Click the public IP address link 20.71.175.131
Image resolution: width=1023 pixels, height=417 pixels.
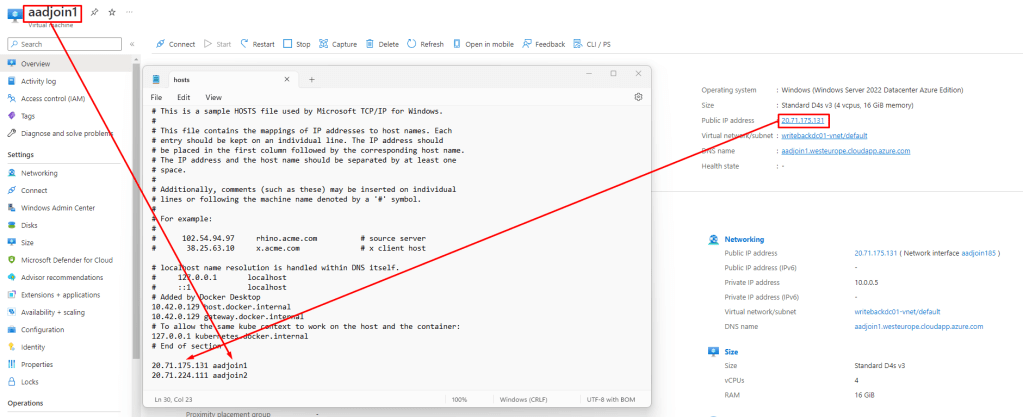click(x=809, y=120)
